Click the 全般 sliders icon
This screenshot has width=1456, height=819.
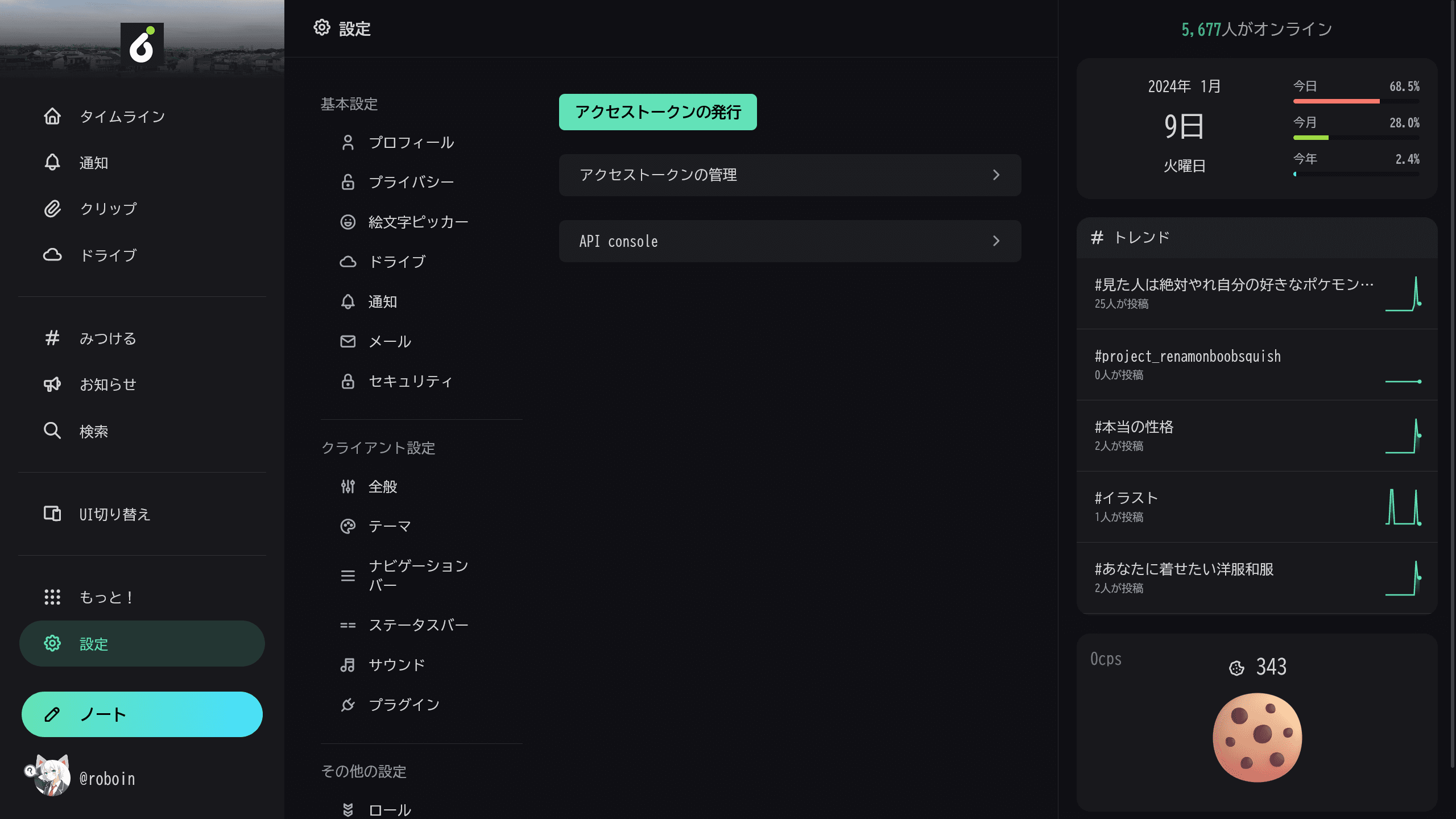coord(348,486)
